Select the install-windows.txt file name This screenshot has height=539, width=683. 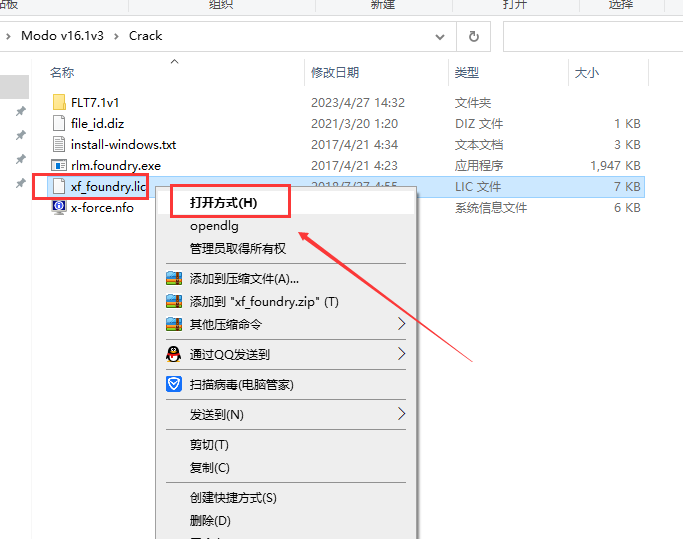tap(124, 145)
